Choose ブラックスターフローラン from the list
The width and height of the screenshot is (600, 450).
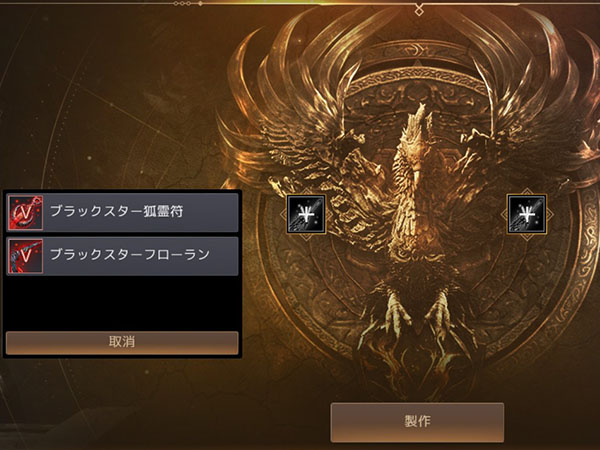point(122,256)
